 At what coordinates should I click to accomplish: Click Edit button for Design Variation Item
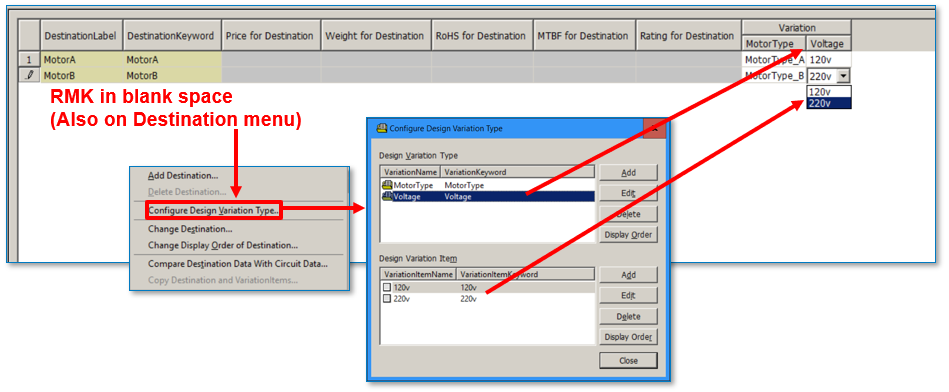coord(628,296)
